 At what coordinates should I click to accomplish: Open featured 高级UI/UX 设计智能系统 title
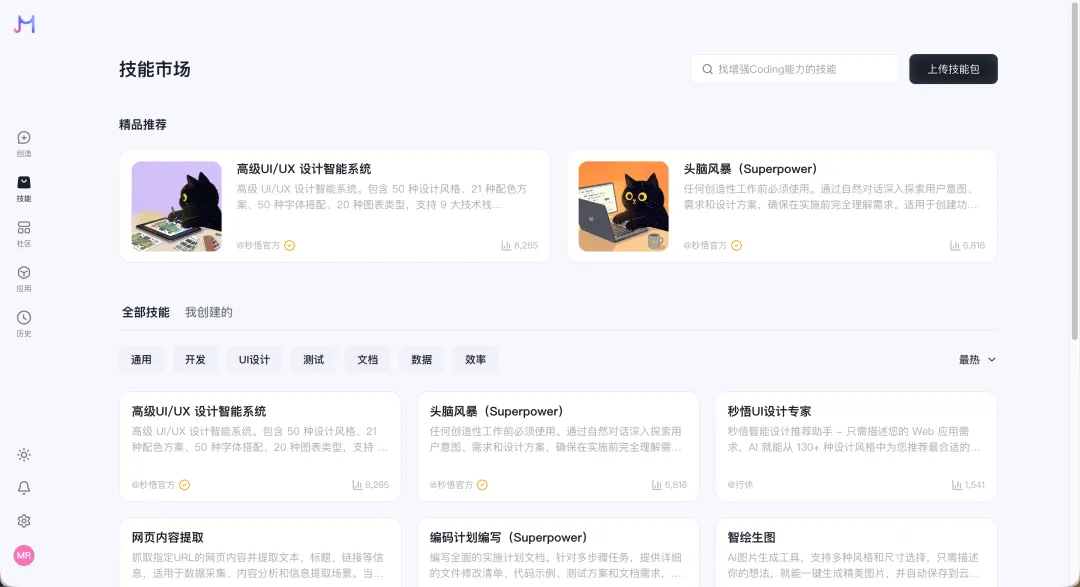click(304, 169)
